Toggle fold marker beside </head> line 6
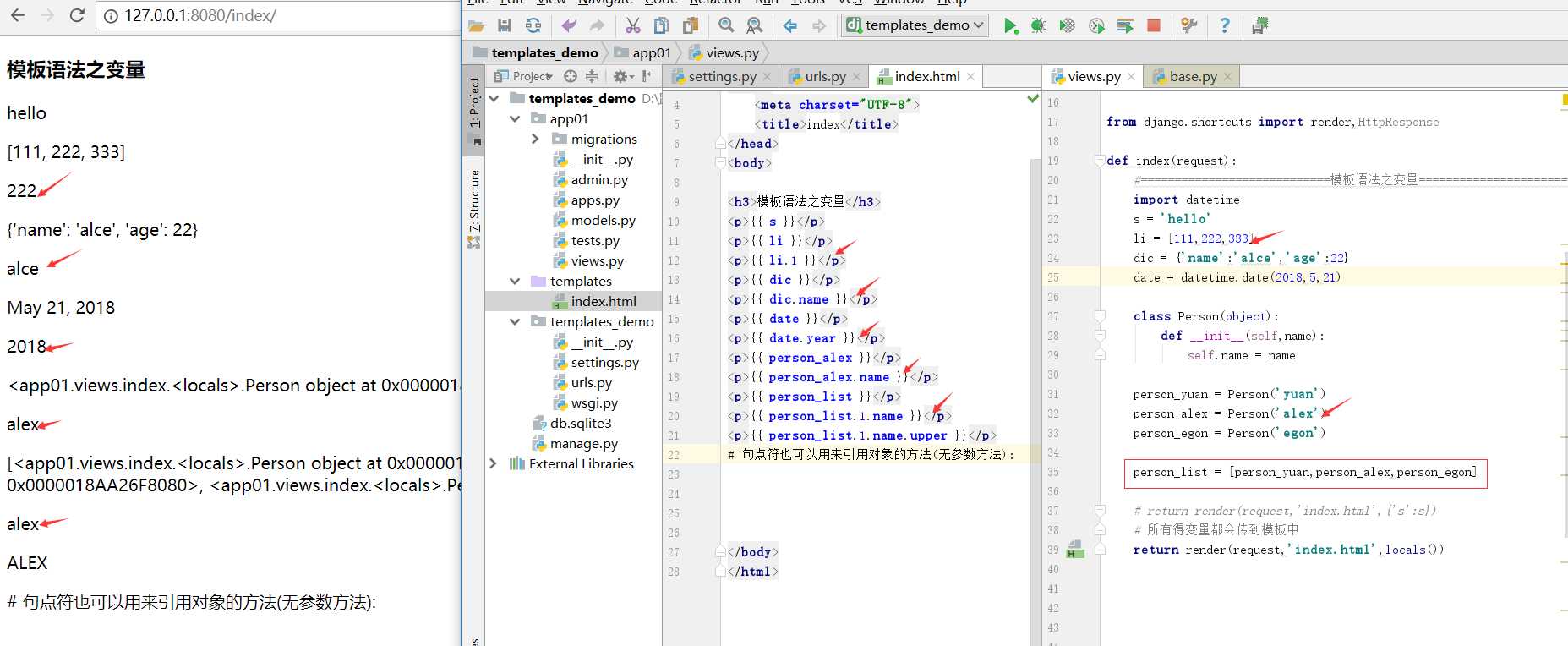 pos(721,143)
